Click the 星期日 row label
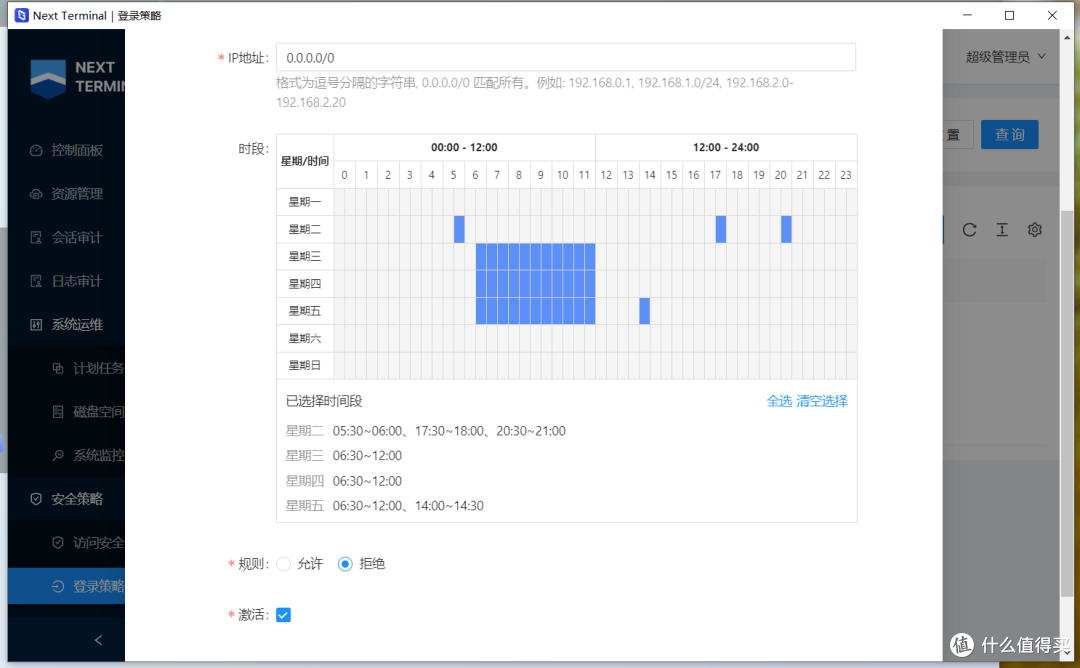 point(304,366)
